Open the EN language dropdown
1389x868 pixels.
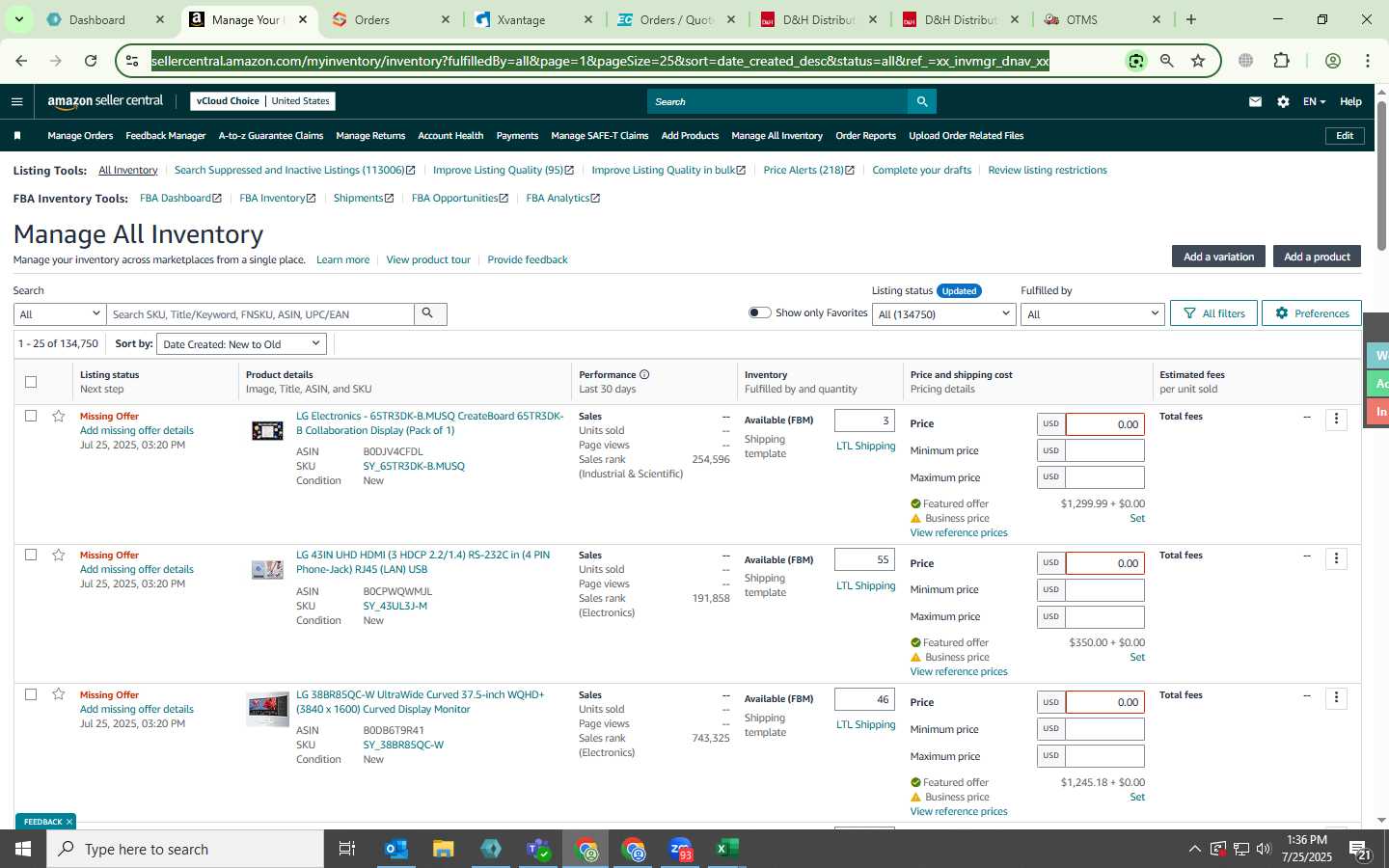(x=1314, y=101)
